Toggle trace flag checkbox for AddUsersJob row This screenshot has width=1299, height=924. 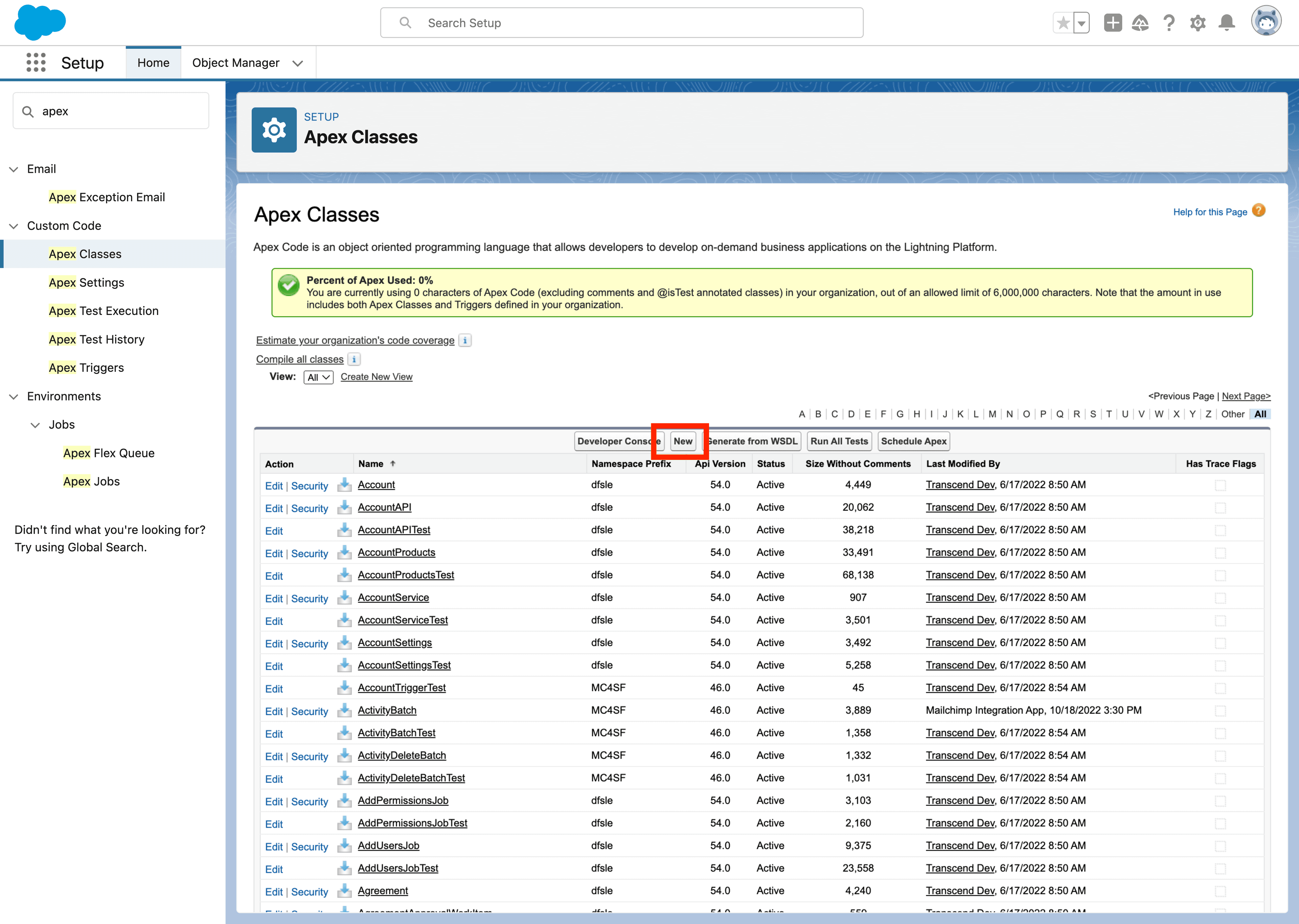click(x=1221, y=846)
